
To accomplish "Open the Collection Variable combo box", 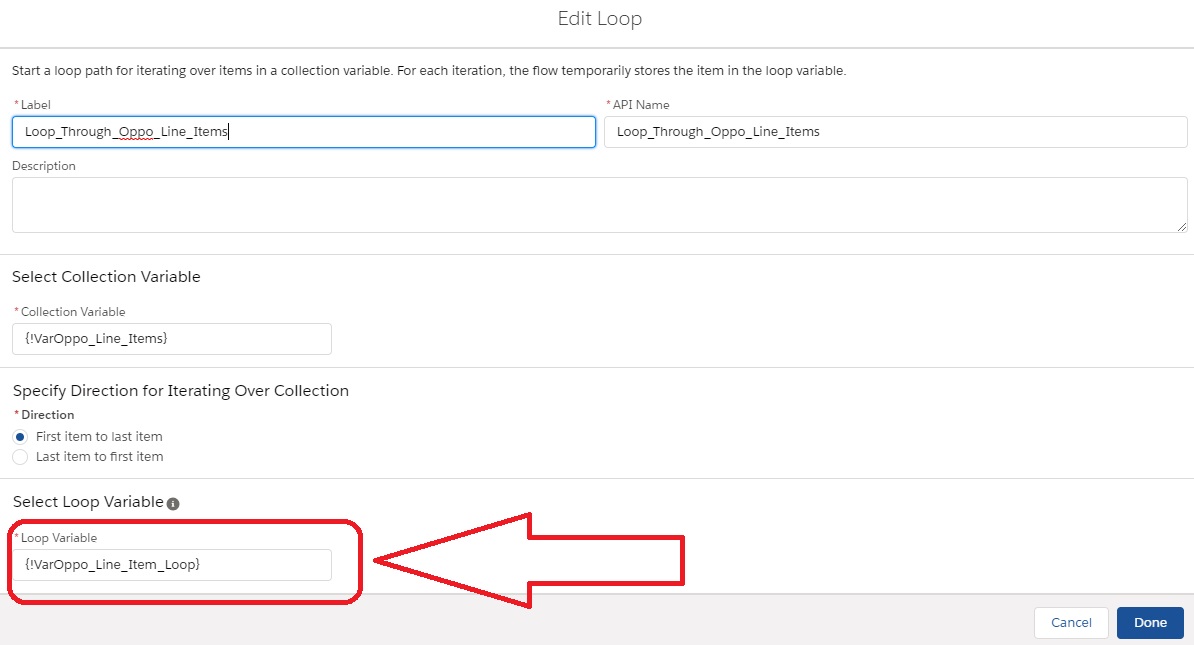I will coord(171,339).
